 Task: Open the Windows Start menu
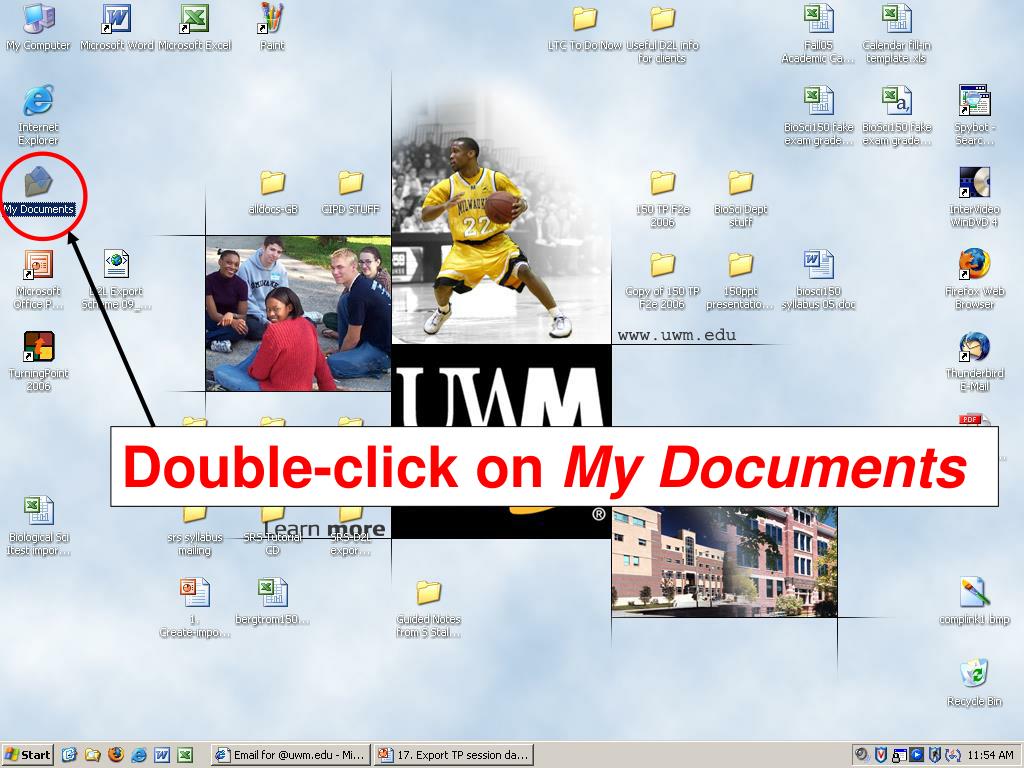coord(27,755)
